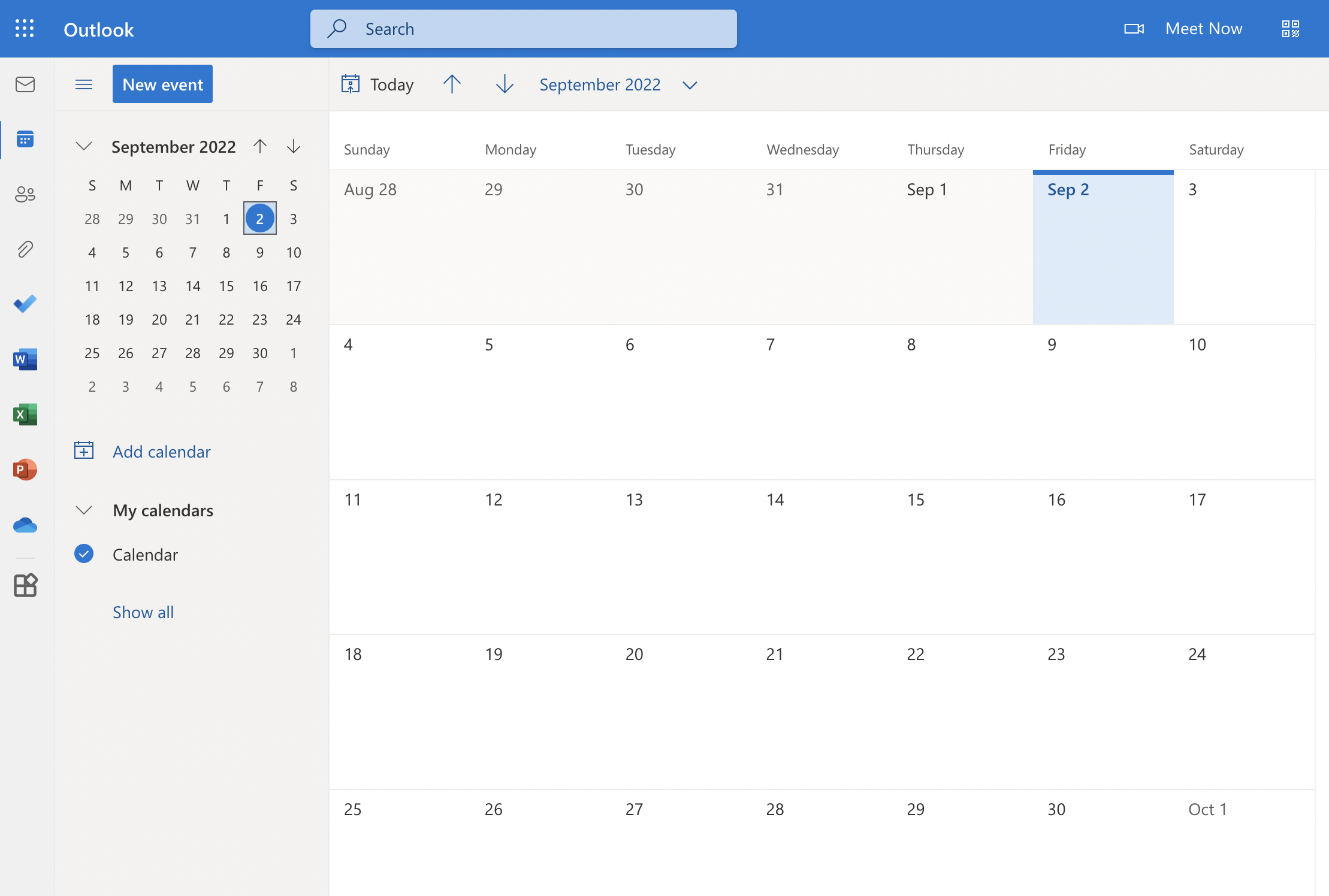Viewport: 1329px width, 896px height.
Task: Select the Sep 1 cell in month grid
Action: (x=962, y=247)
